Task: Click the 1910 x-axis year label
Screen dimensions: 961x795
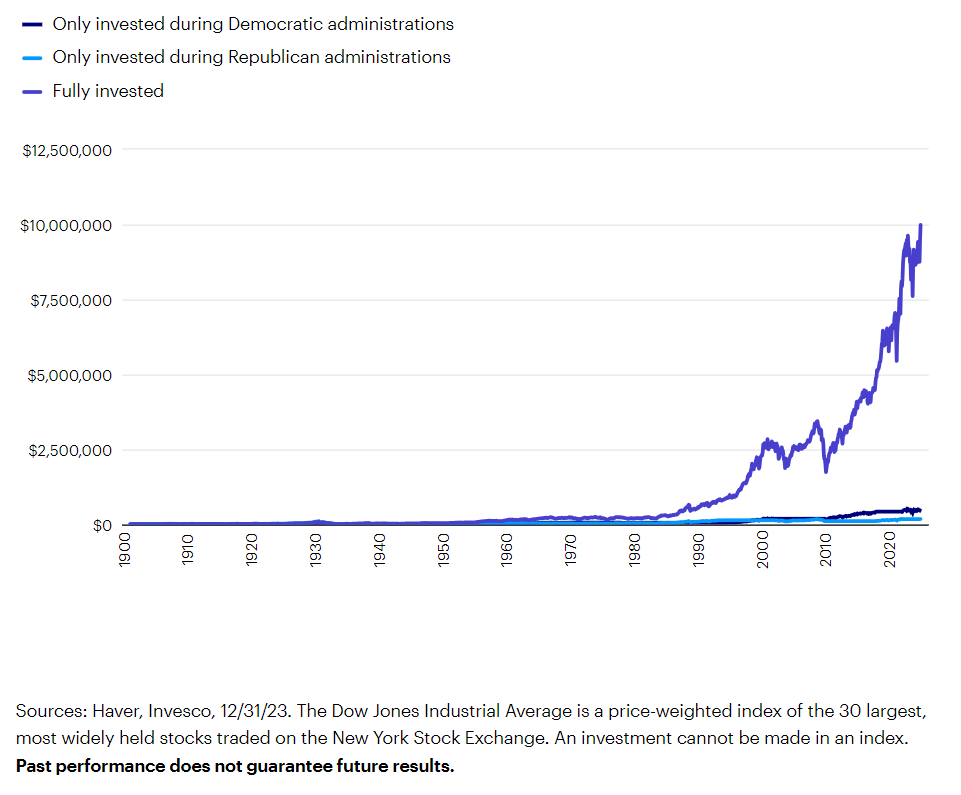Action: pyautogui.click(x=188, y=550)
